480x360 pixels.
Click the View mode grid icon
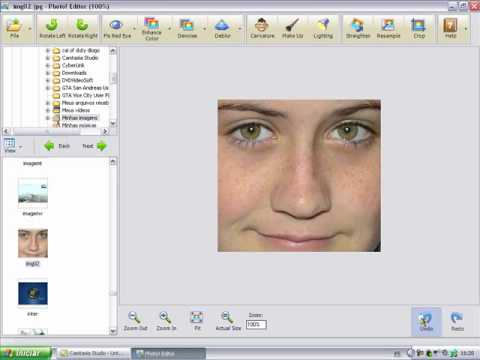[x=10, y=145]
